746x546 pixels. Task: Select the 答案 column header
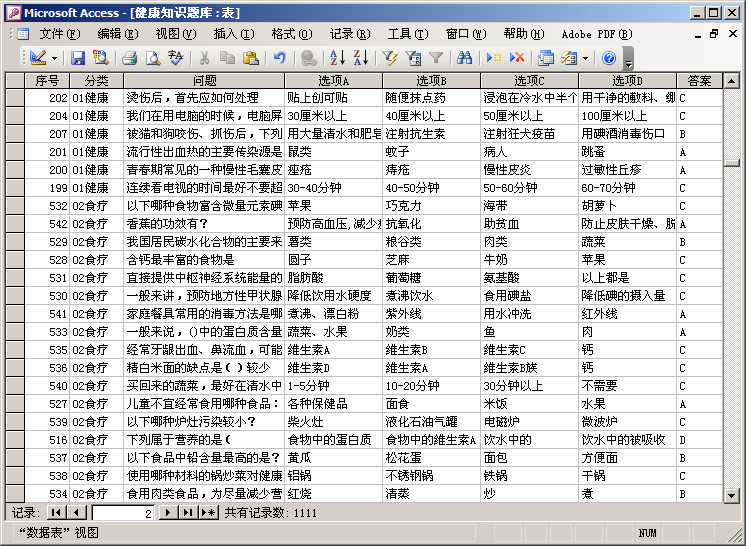pos(699,80)
